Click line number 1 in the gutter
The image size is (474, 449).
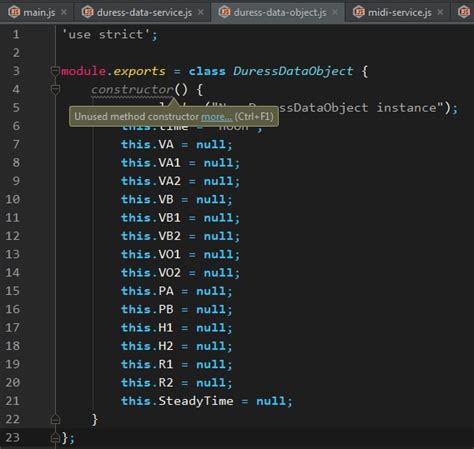point(16,35)
